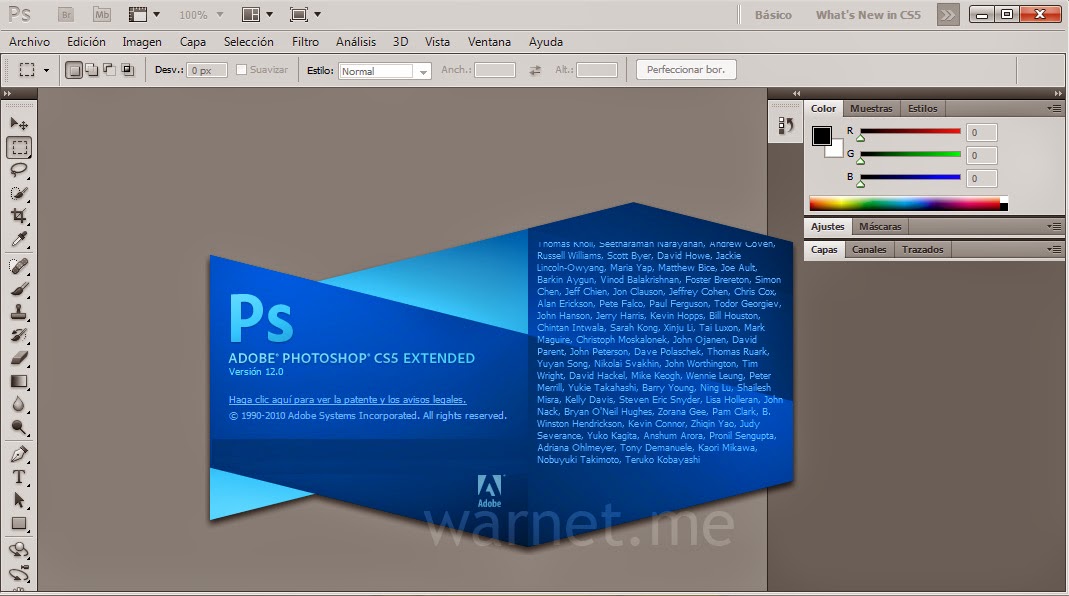Open the Estilo dropdown showing Normal
The height and width of the screenshot is (596, 1069).
(385, 70)
